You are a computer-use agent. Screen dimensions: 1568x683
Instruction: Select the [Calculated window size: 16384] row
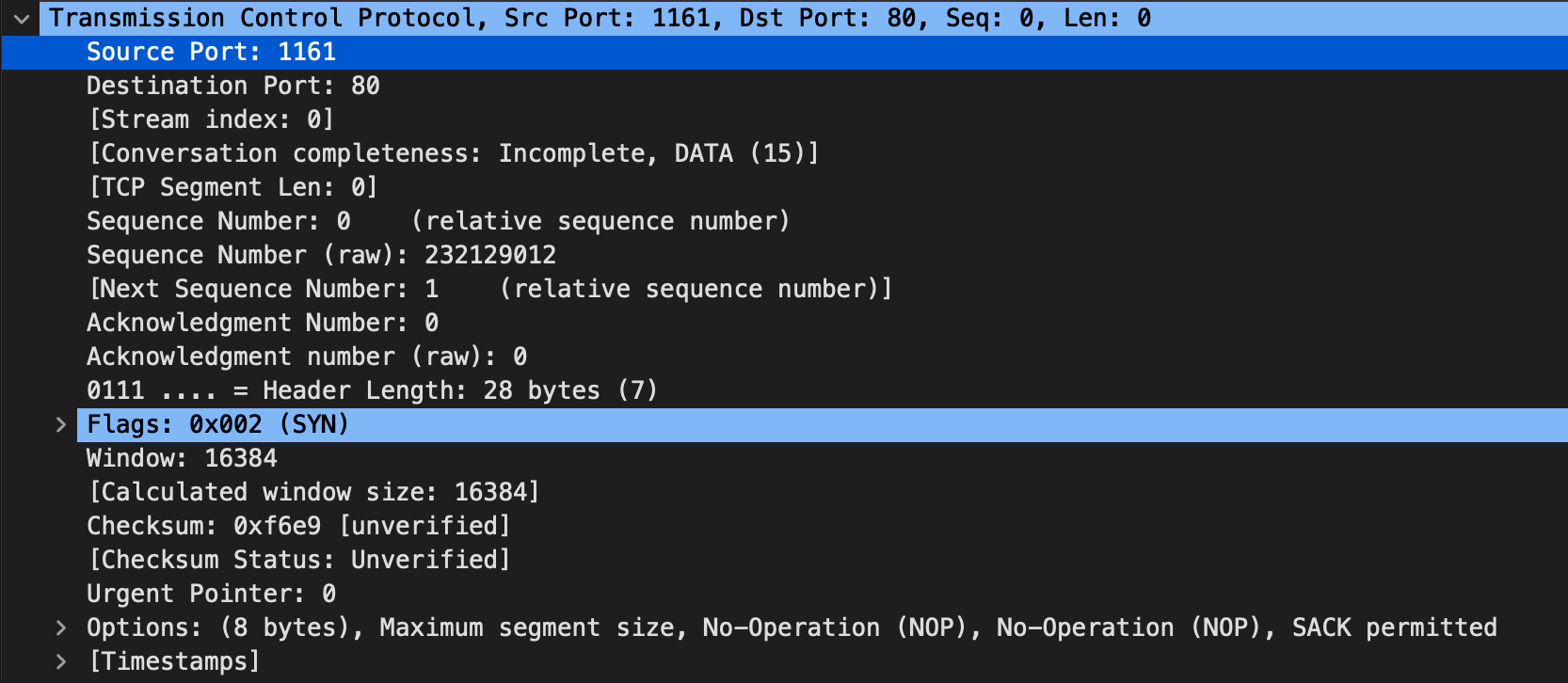coord(784,492)
